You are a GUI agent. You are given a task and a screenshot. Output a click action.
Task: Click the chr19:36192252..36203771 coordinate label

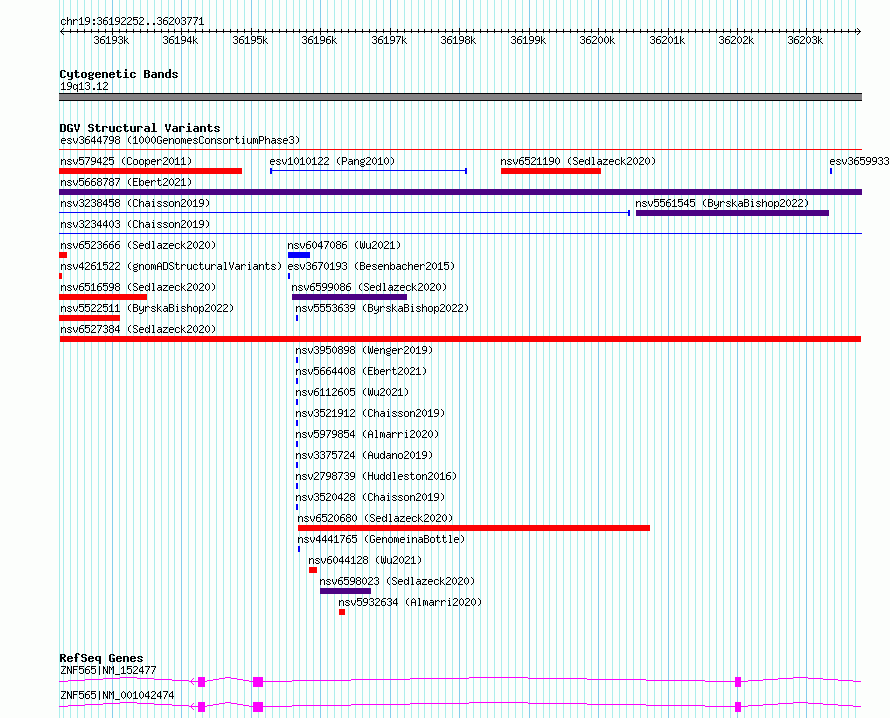pyautogui.click(x=132, y=21)
